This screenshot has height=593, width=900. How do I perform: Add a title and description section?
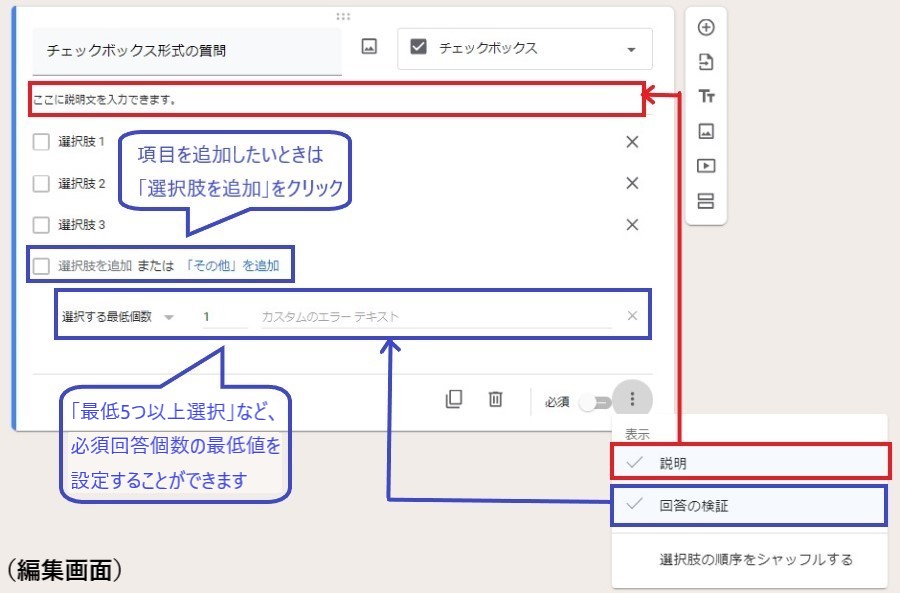pos(706,96)
